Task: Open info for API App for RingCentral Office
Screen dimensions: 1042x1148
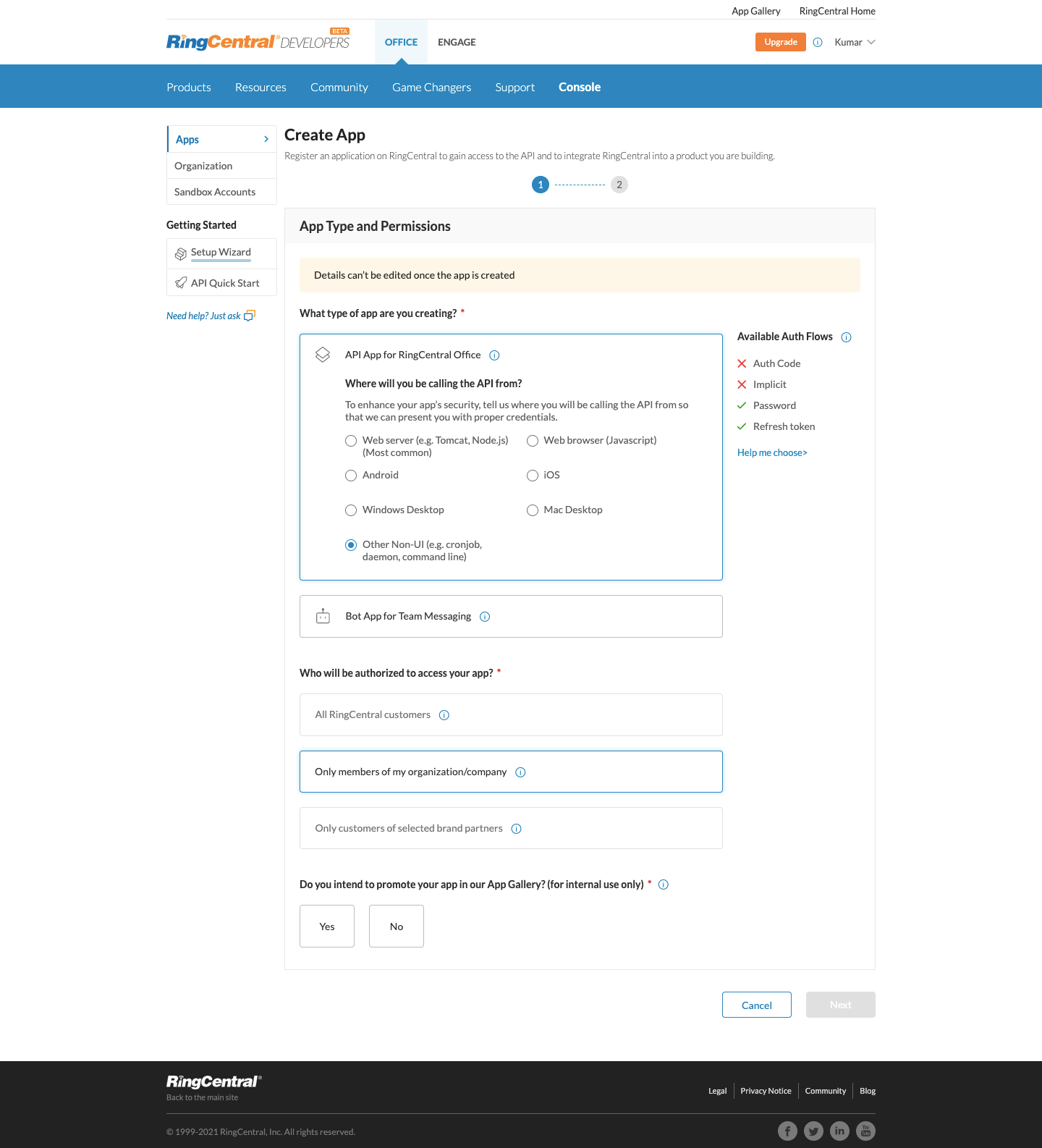Action: [494, 355]
